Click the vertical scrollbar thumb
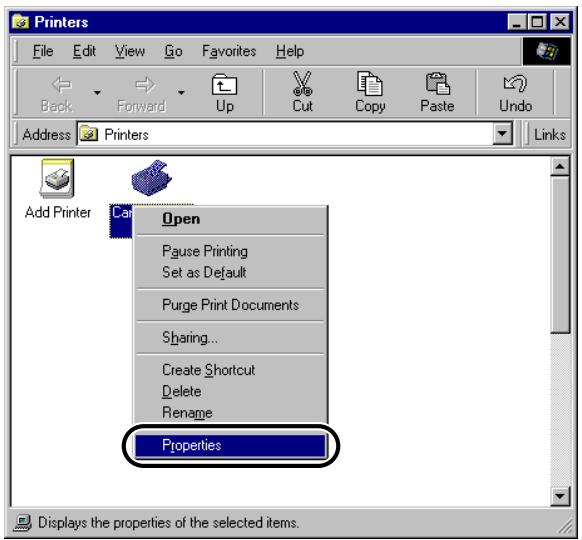The width and height of the screenshot is (582, 540). click(x=560, y=255)
